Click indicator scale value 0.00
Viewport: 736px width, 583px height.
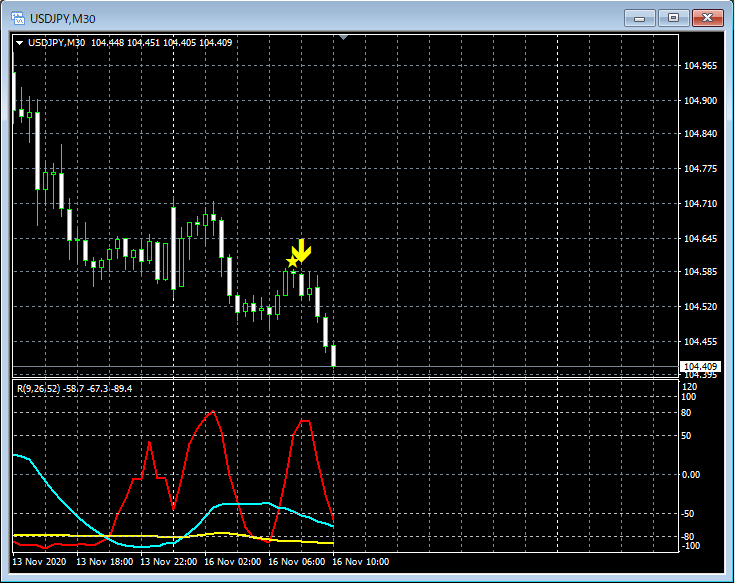[x=690, y=475]
